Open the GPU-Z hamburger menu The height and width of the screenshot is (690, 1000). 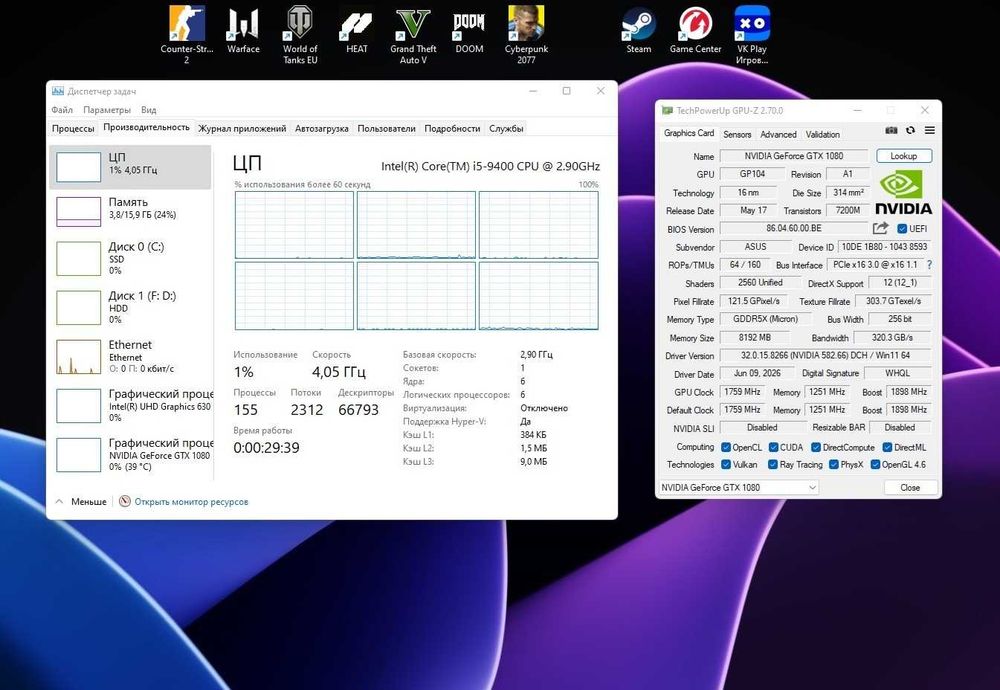[x=930, y=130]
